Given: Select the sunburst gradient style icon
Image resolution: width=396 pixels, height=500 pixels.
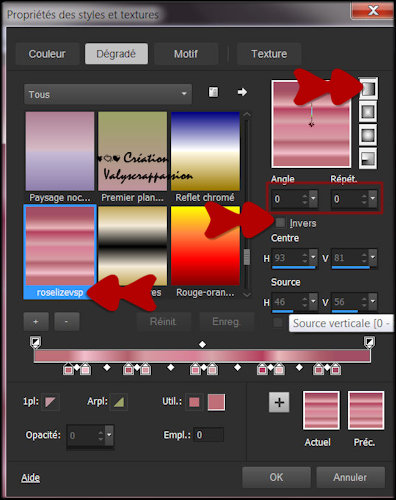Looking at the screenshot, I should [x=368, y=135].
